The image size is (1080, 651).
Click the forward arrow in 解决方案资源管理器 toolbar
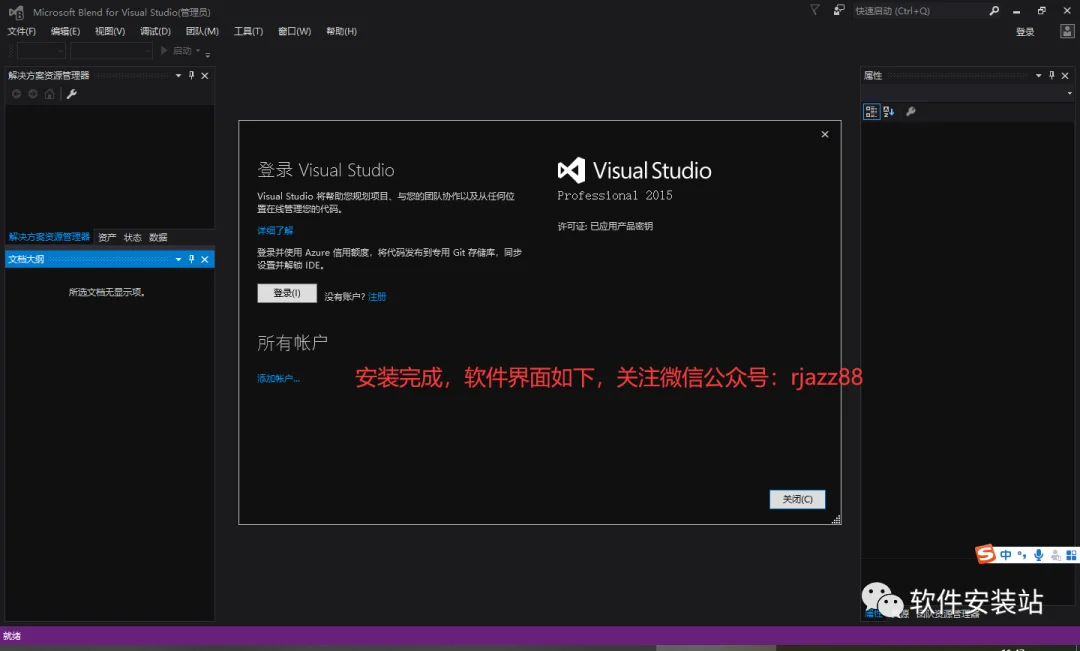click(x=33, y=94)
